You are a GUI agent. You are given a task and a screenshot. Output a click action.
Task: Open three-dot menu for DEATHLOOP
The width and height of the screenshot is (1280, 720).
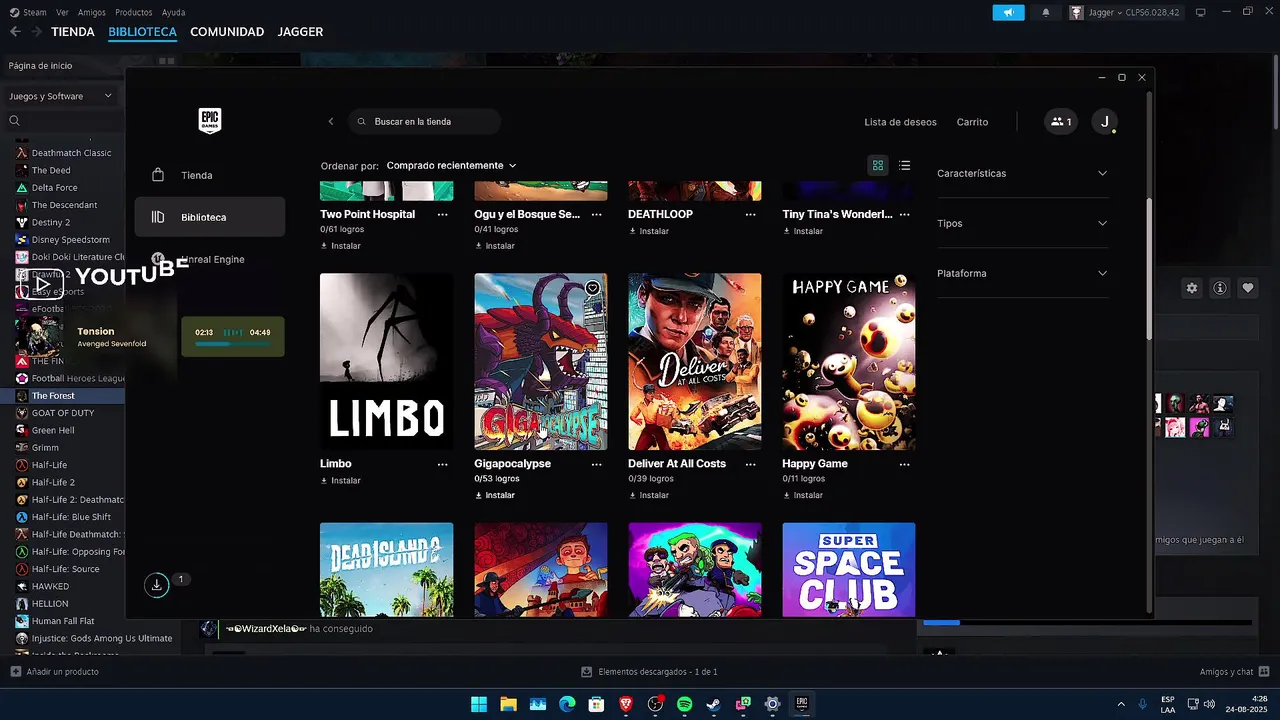(x=751, y=214)
